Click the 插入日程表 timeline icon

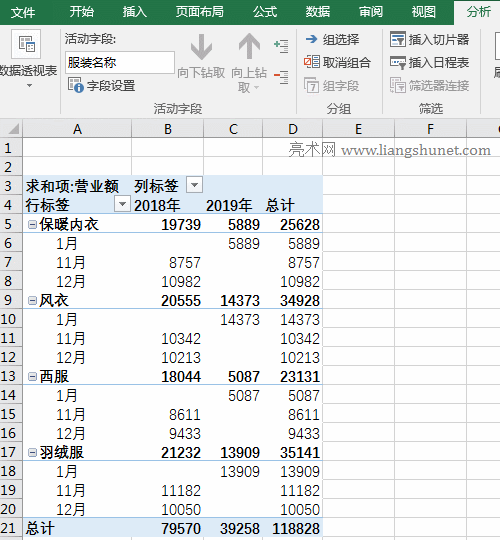[x=398, y=62]
